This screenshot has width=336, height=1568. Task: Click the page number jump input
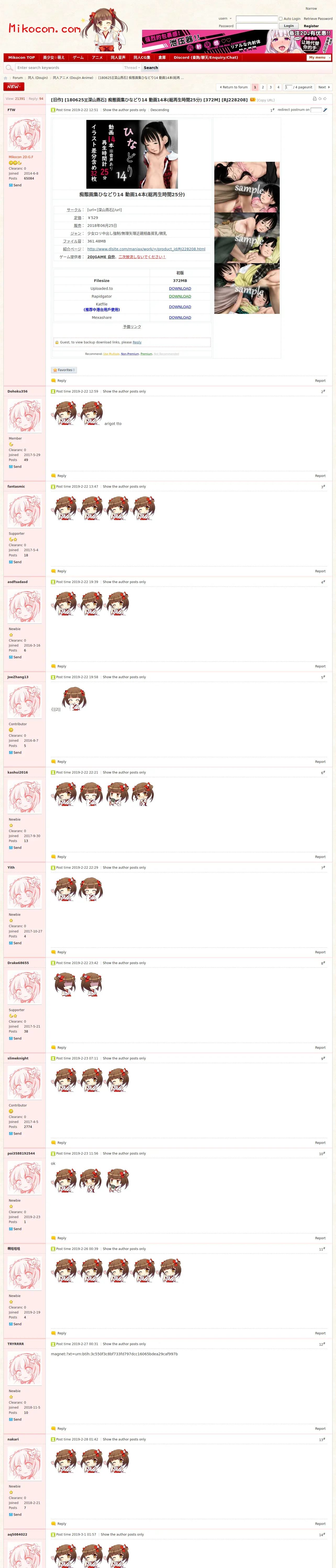(288, 88)
